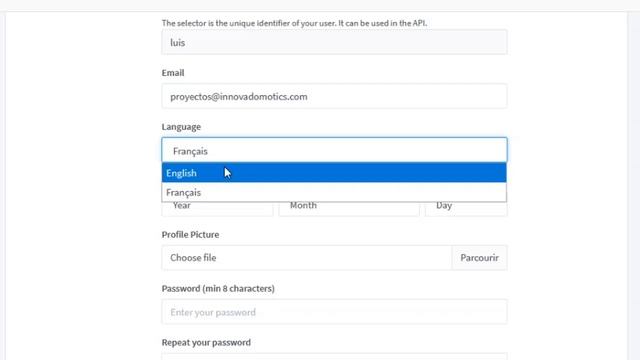Click the selector description text
The height and width of the screenshot is (360, 640).
pos(294,23)
